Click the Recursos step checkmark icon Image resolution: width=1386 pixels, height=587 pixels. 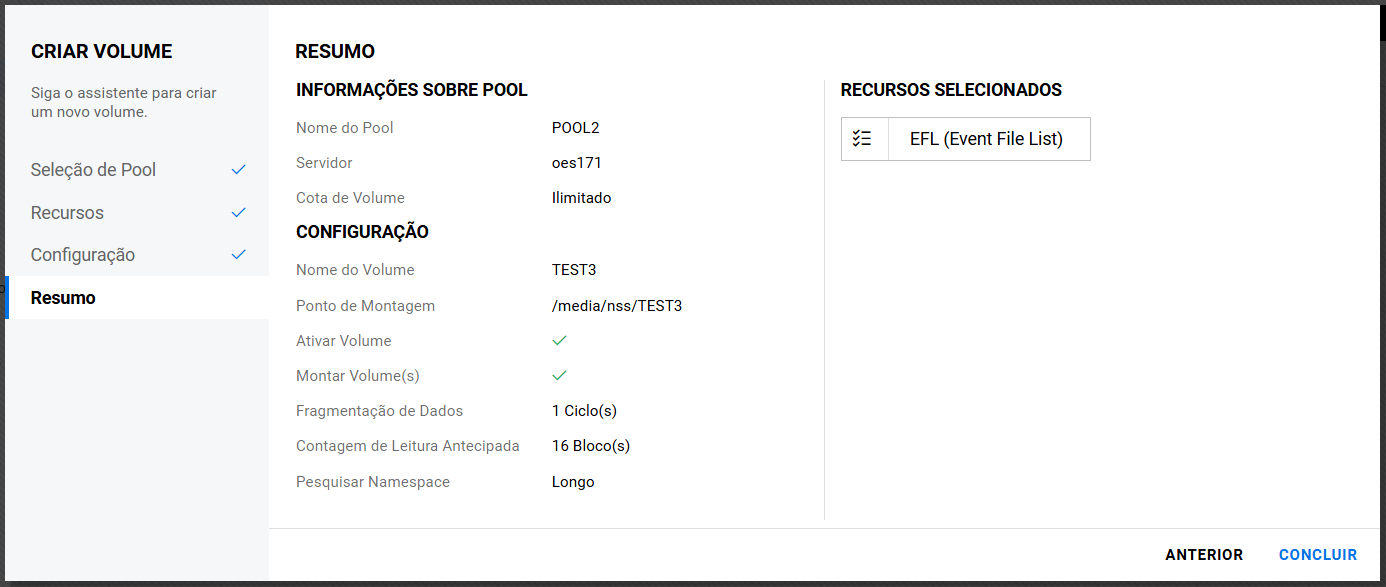coord(238,213)
